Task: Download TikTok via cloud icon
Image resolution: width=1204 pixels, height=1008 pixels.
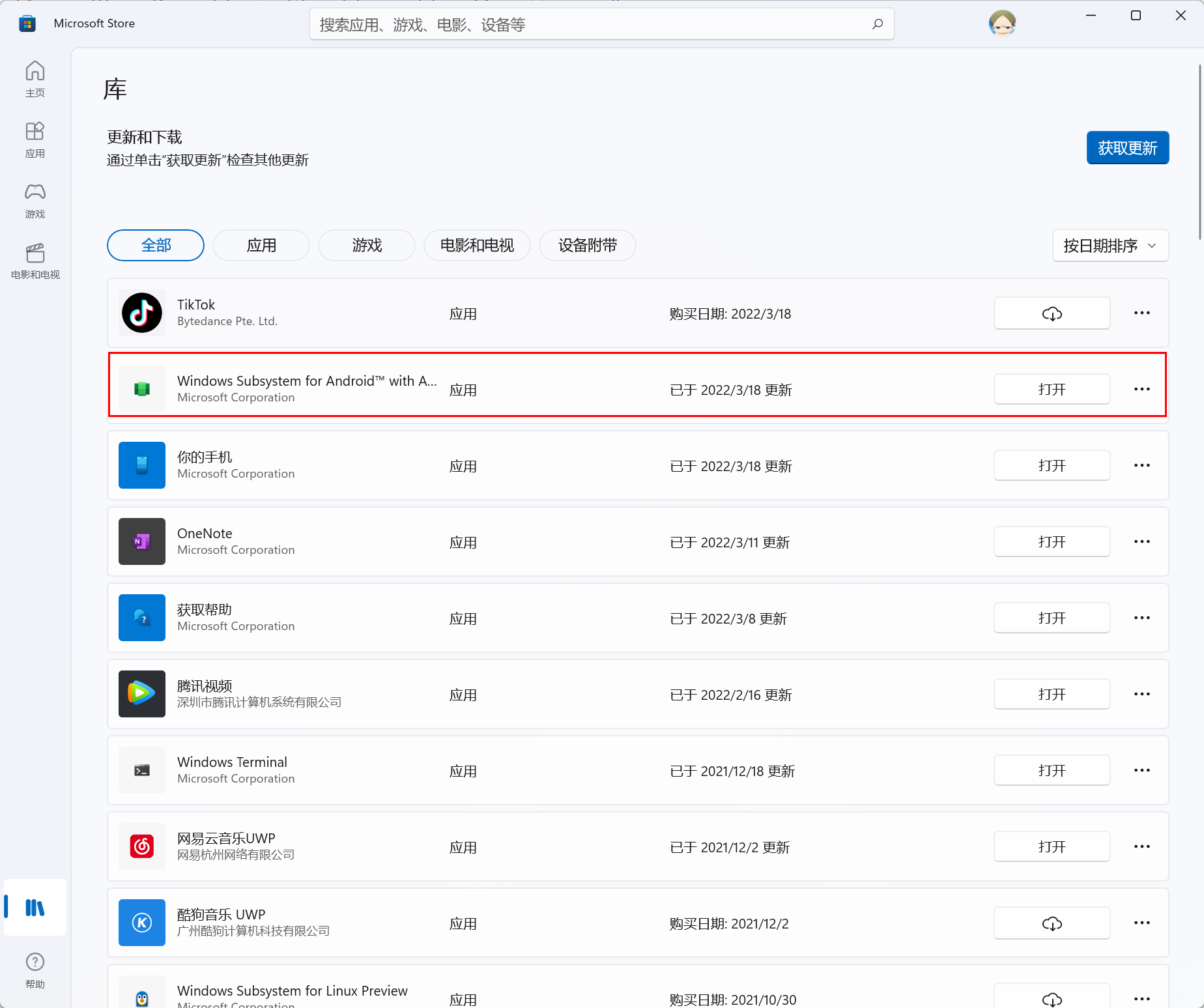Action: (x=1052, y=313)
